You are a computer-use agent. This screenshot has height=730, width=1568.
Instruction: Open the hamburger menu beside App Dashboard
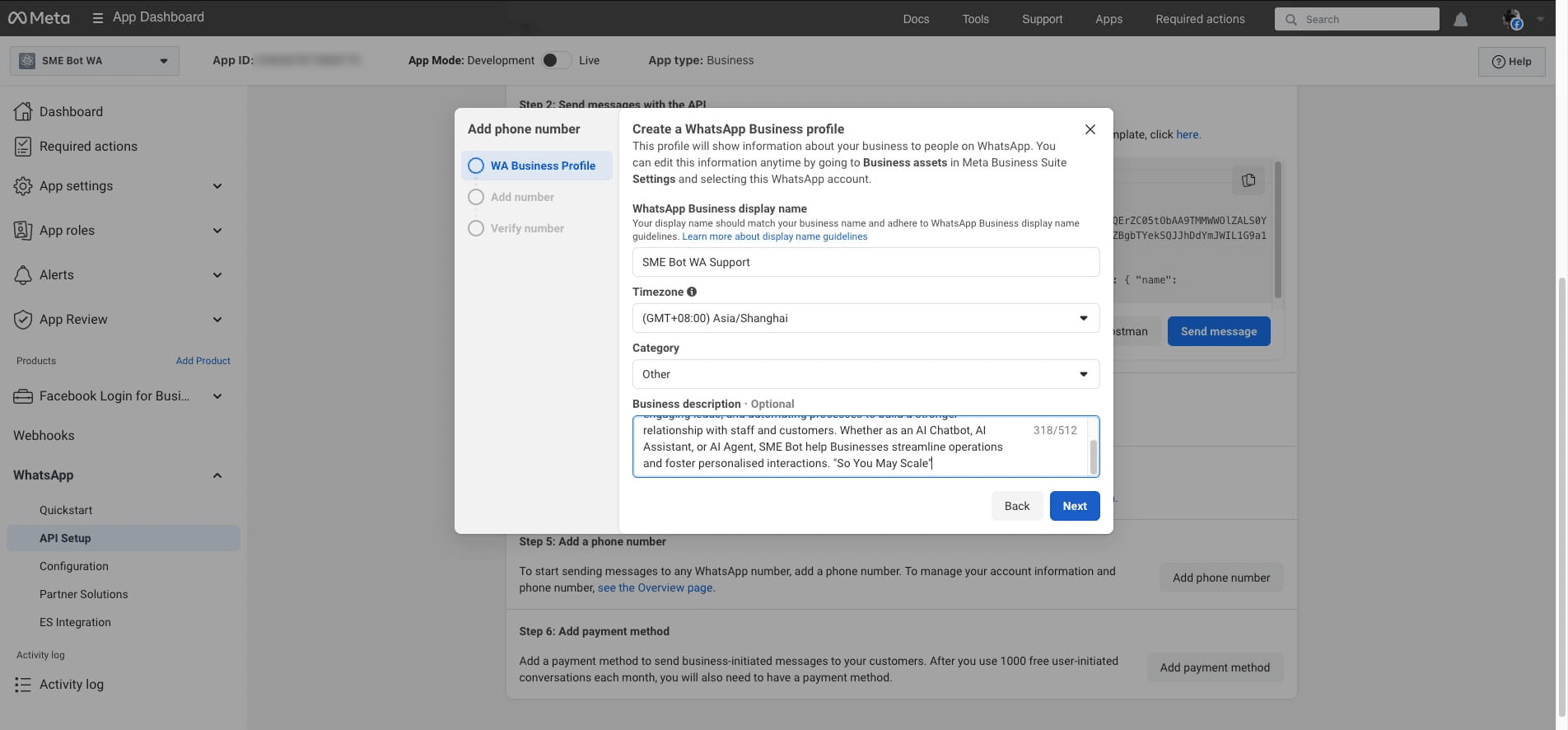[x=97, y=17]
